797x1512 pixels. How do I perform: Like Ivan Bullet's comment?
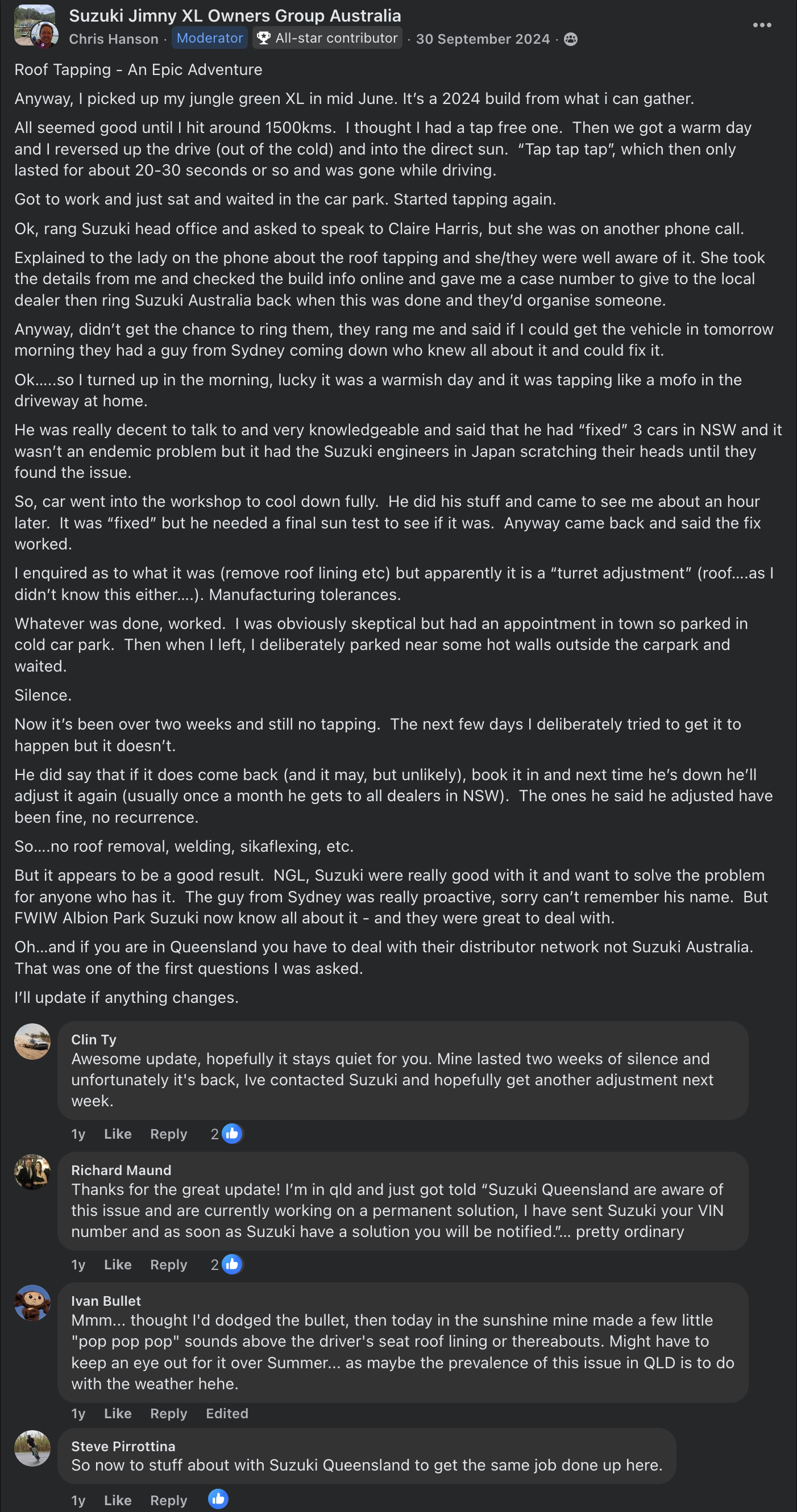[x=118, y=1414]
